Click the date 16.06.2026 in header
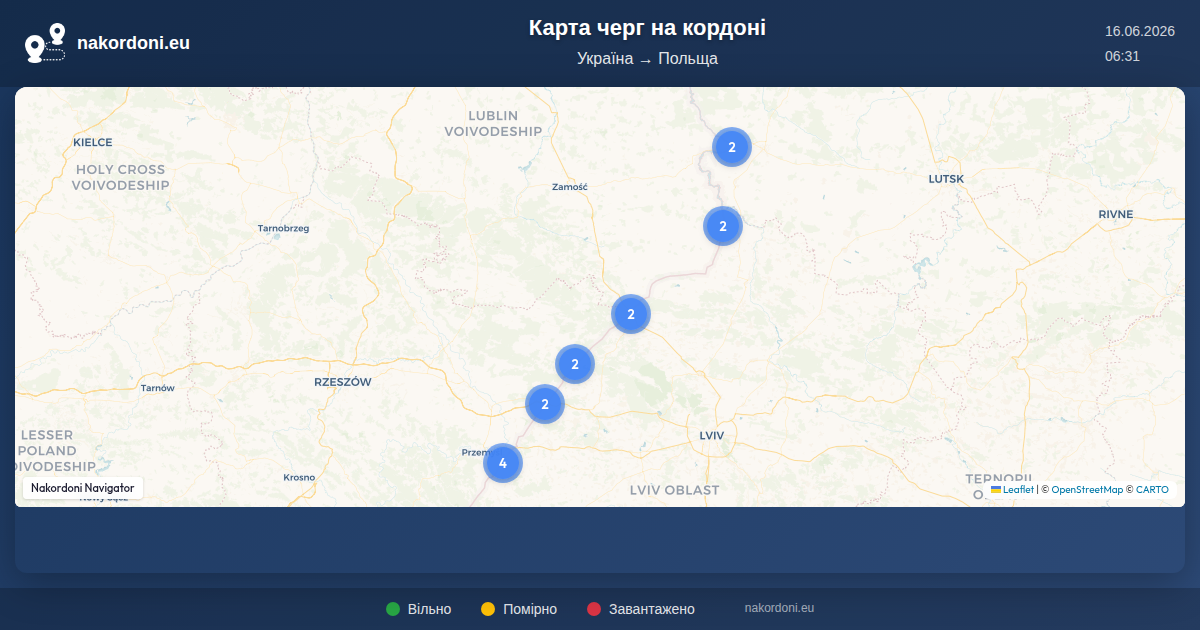The image size is (1200, 630). point(1139,31)
